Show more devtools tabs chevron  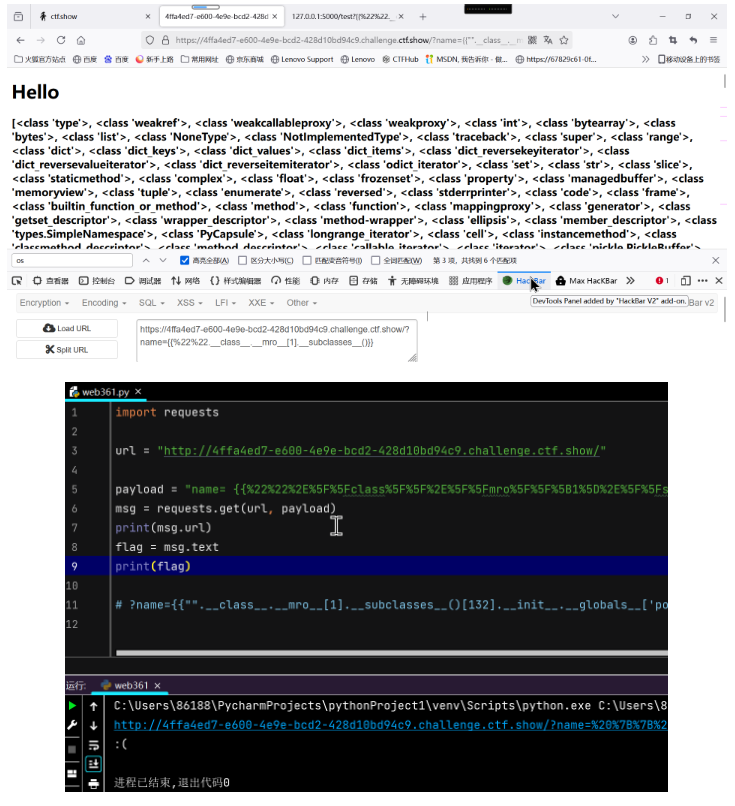(x=631, y=281)
